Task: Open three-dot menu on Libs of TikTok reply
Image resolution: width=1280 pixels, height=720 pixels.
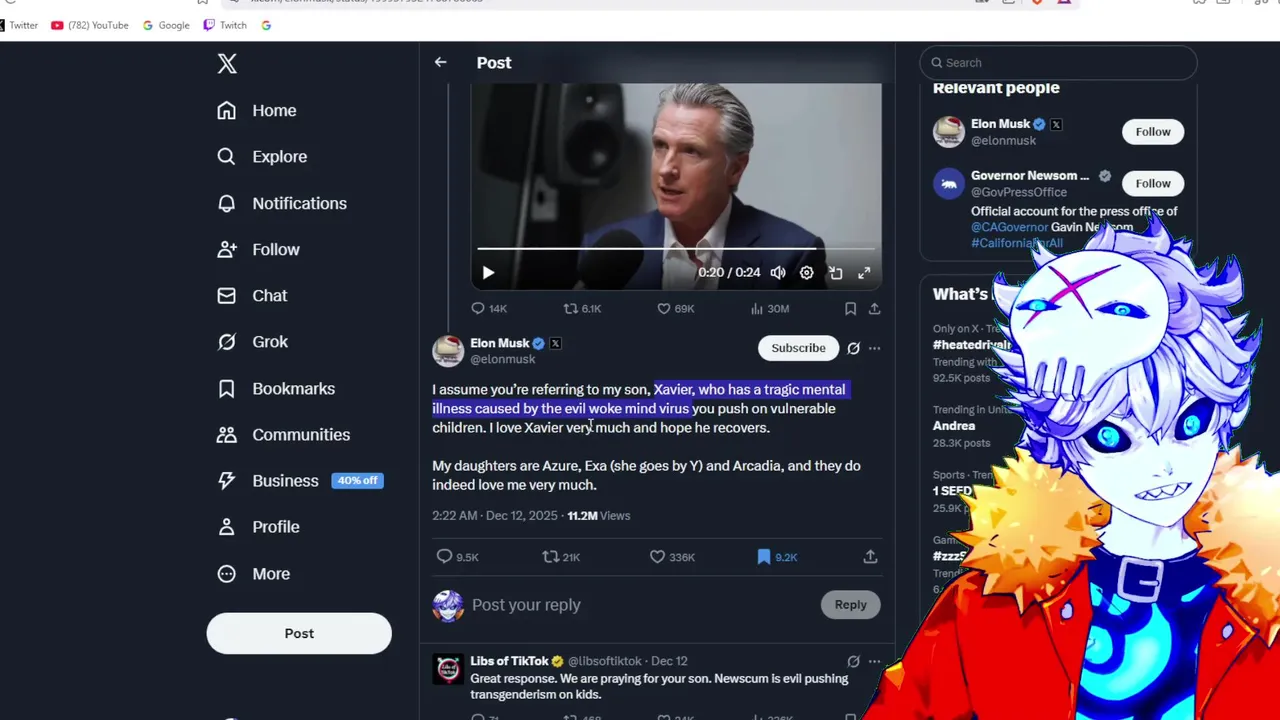Action: tap(874, 661)
